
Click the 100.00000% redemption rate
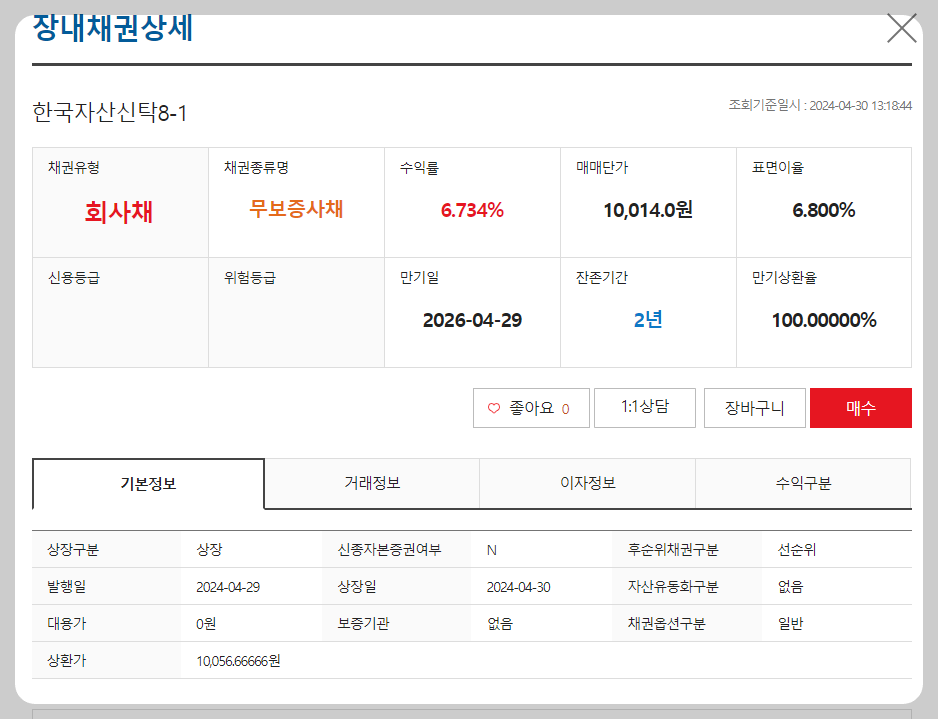pos(824,320)
